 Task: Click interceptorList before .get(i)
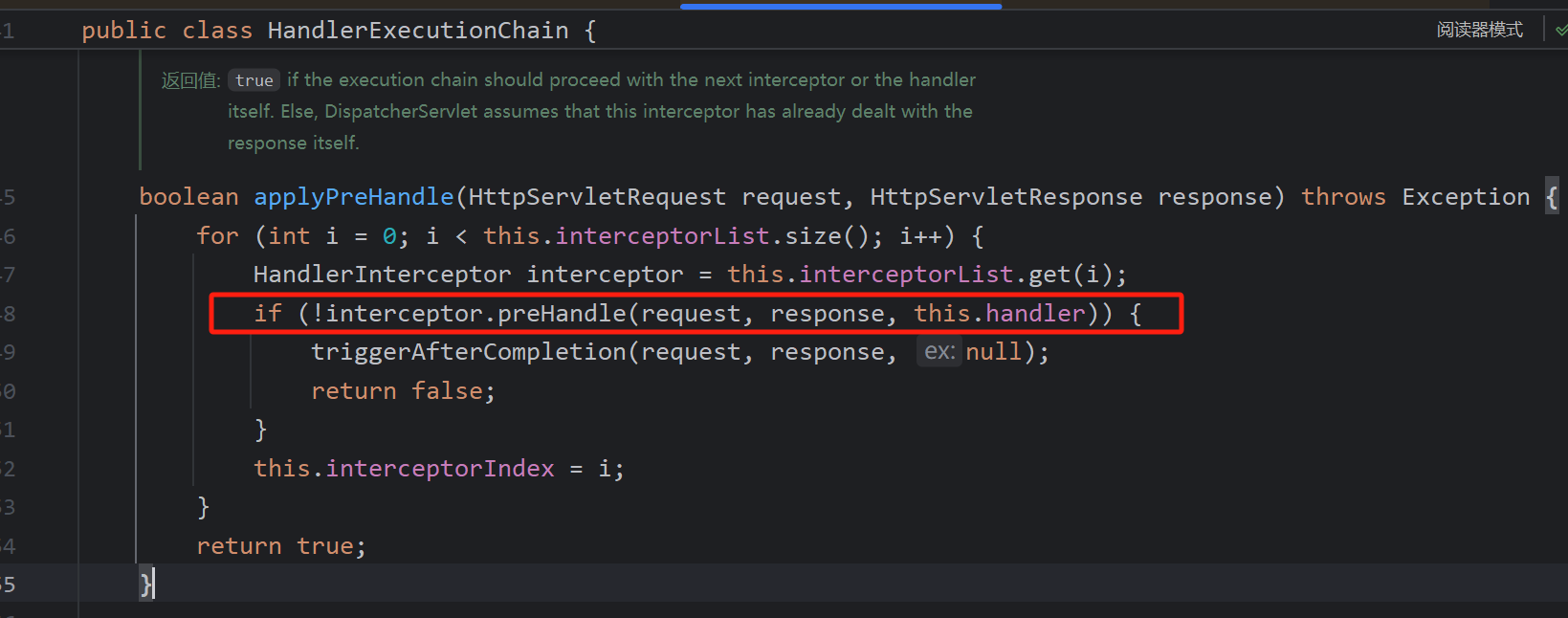click(906, 276)
